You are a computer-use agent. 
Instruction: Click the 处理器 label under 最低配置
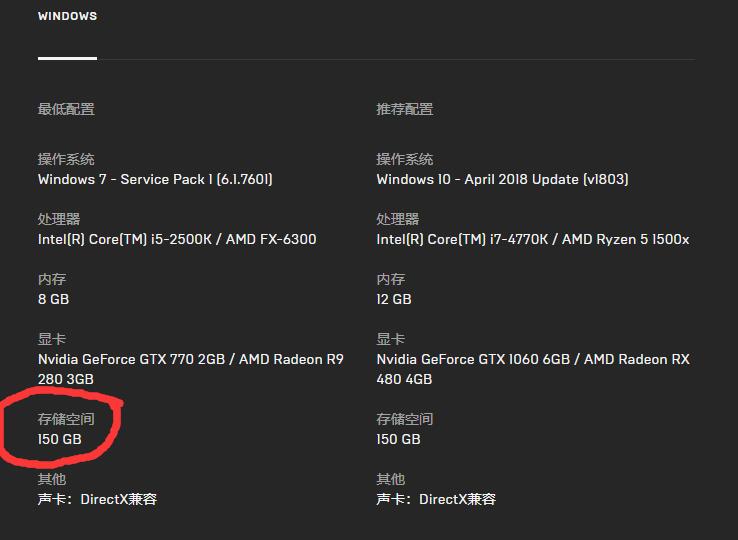pyautogui.click(x=59, y=219)
